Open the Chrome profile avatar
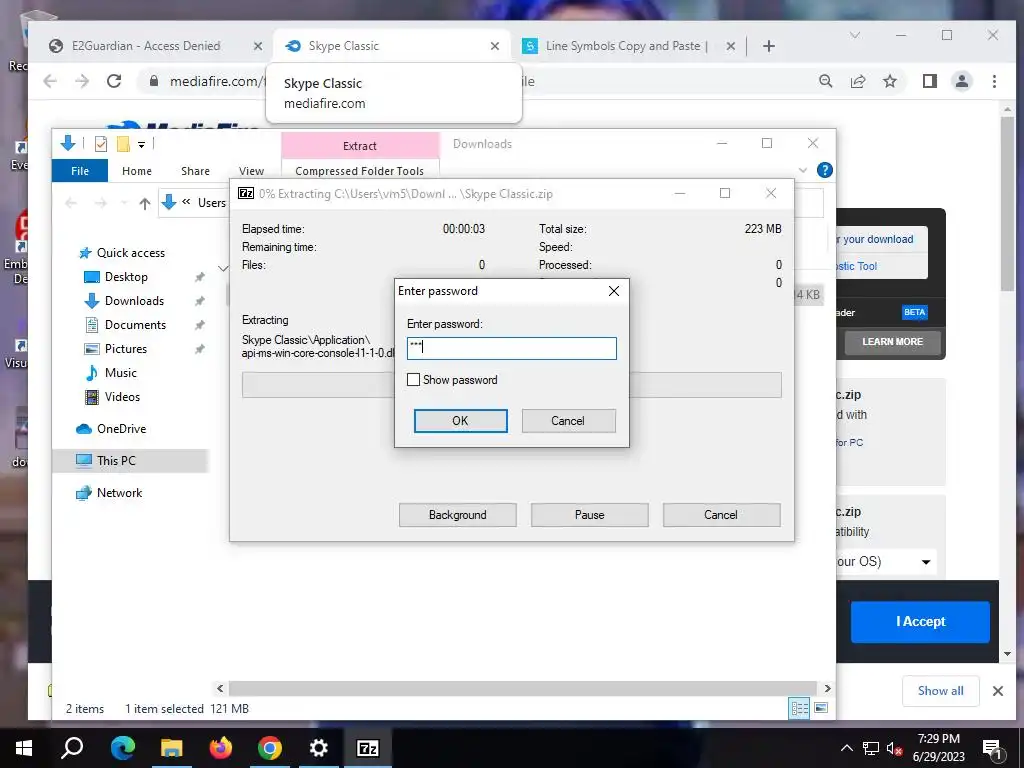Image resolution: width=1024 pixels, height=768 pixels. (961, 81)
